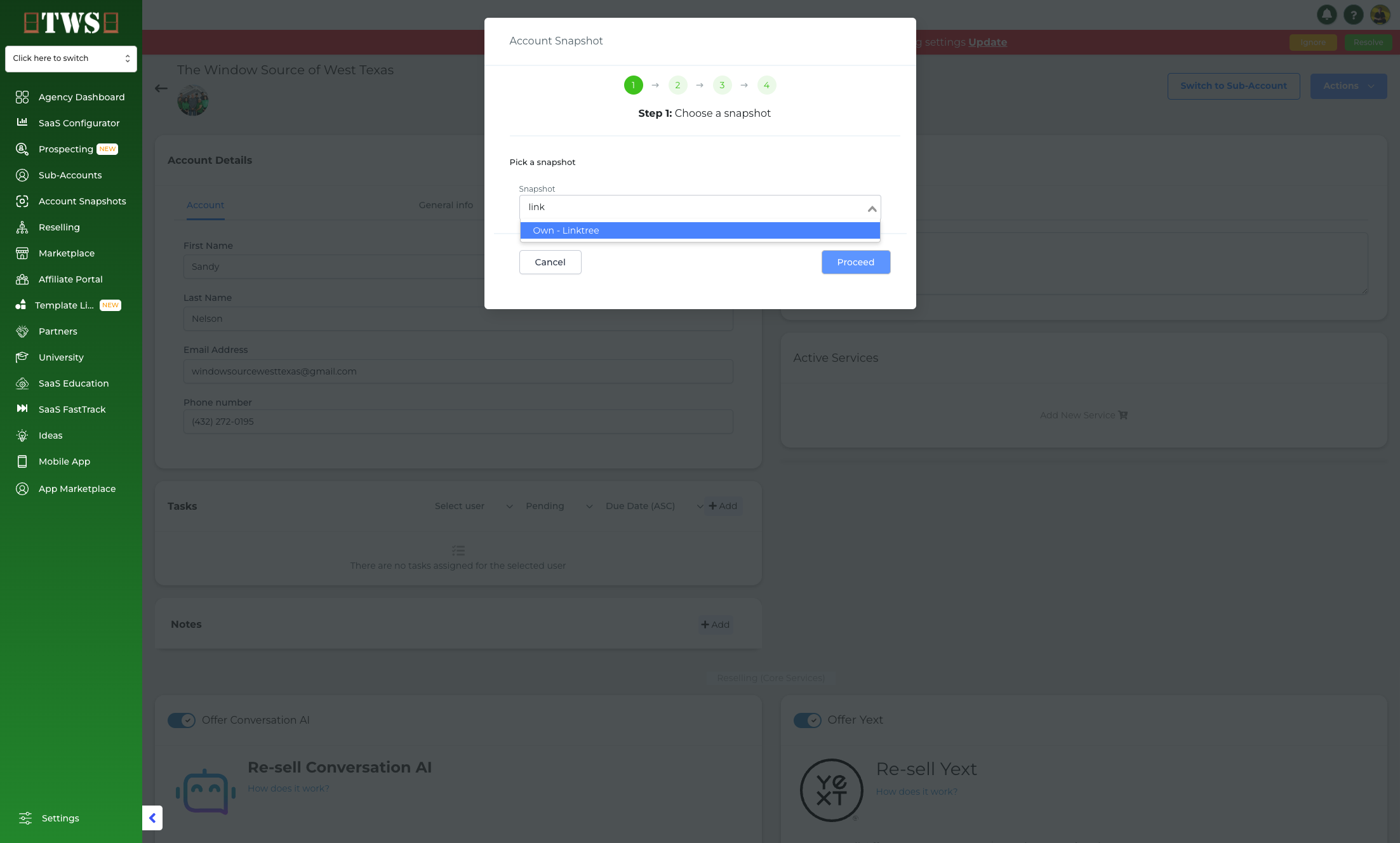Image resolution: width=1400 pixels, height=843 pixels.
Task: Go back using left arrow
Action: [161, 88]
